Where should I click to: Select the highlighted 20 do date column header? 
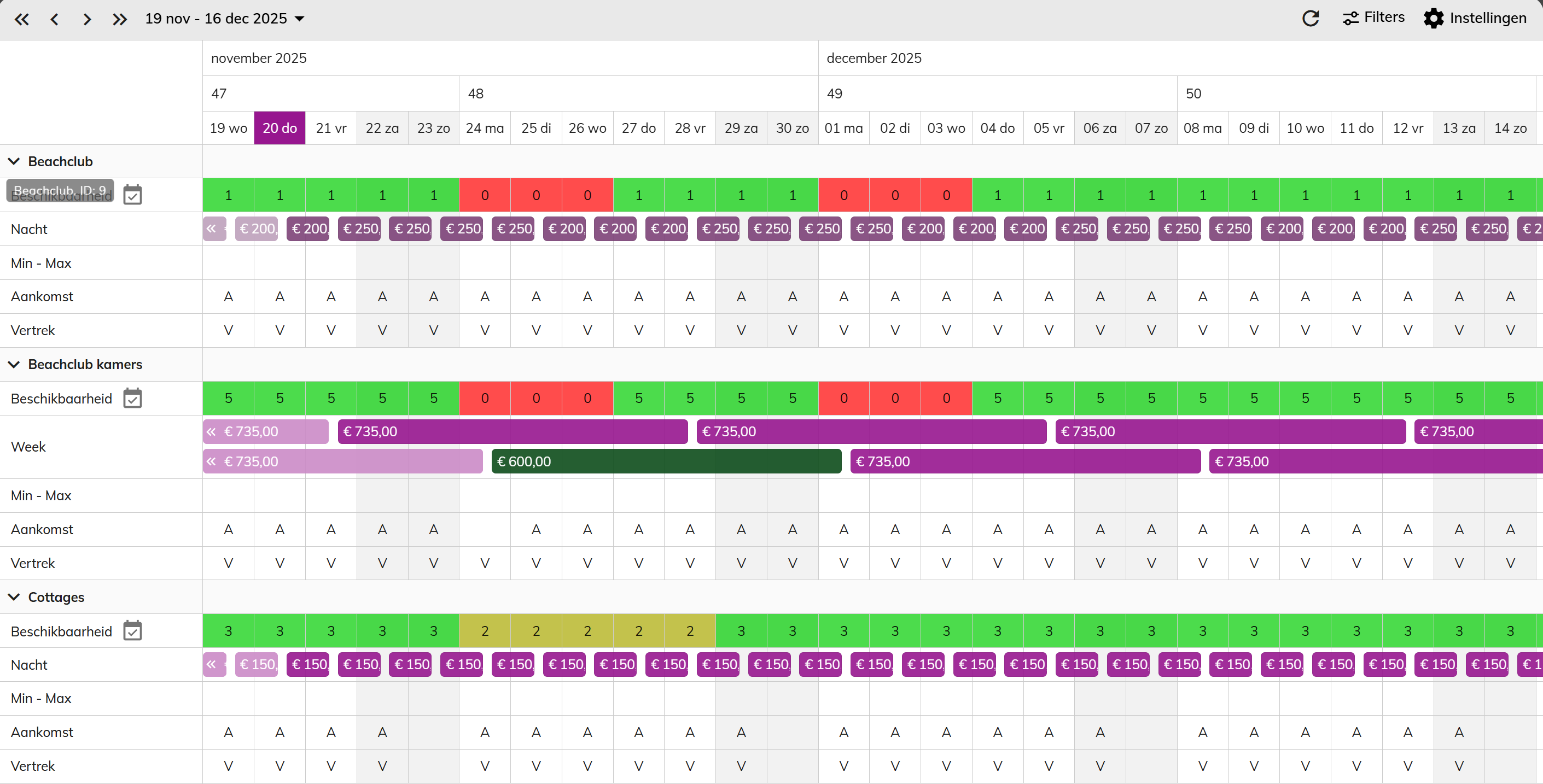coord(280,128)
